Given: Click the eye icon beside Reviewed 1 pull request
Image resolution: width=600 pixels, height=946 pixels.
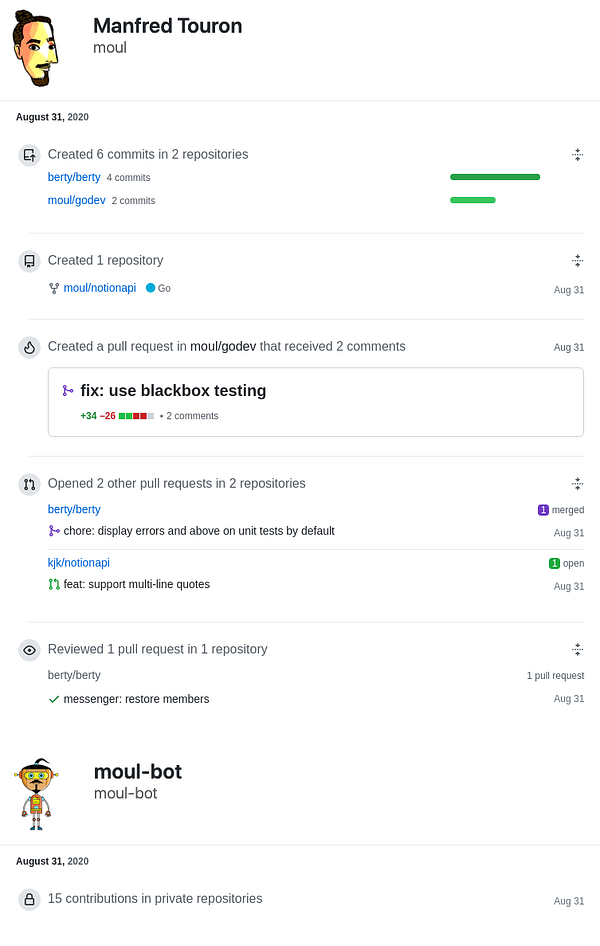Looking at the screenshot, I should tap(29, 650).
